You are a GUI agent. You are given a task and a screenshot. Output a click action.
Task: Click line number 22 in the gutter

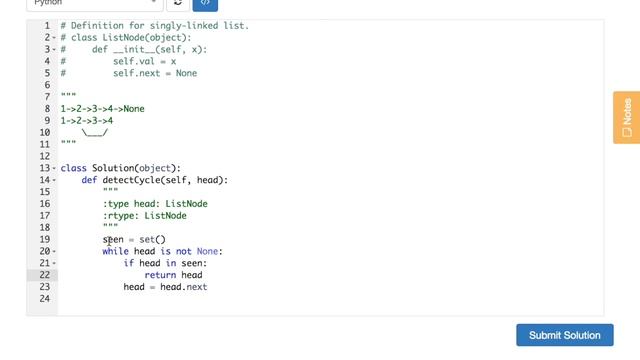point(45,275)
